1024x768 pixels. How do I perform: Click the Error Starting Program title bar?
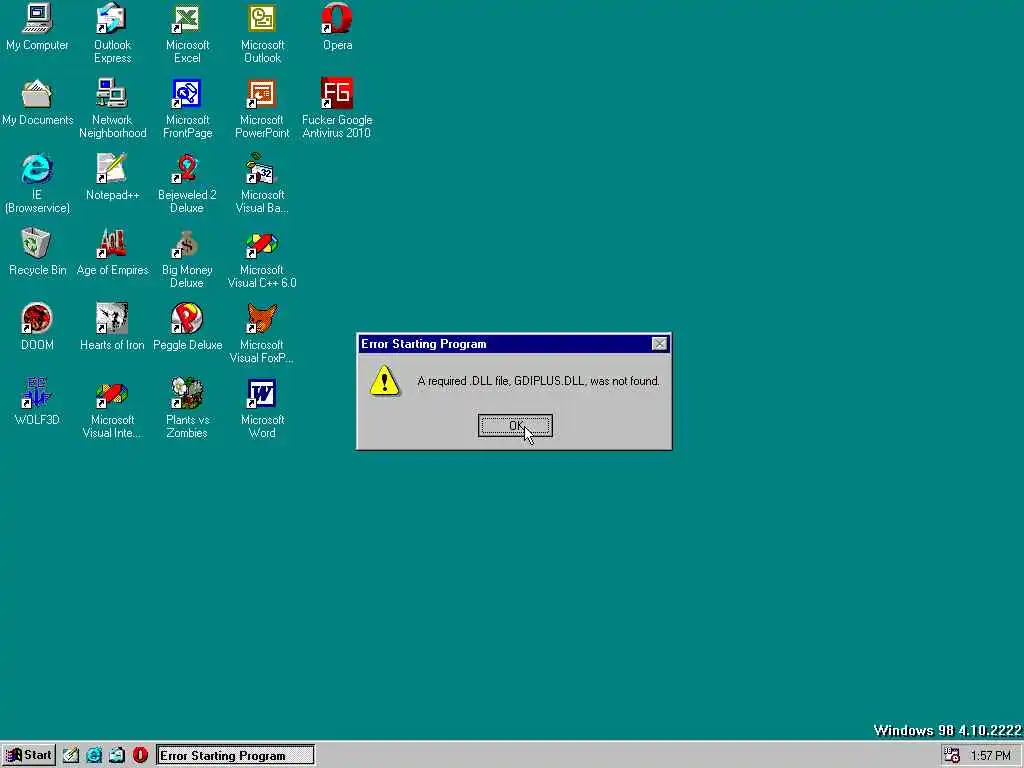(514, 344)
